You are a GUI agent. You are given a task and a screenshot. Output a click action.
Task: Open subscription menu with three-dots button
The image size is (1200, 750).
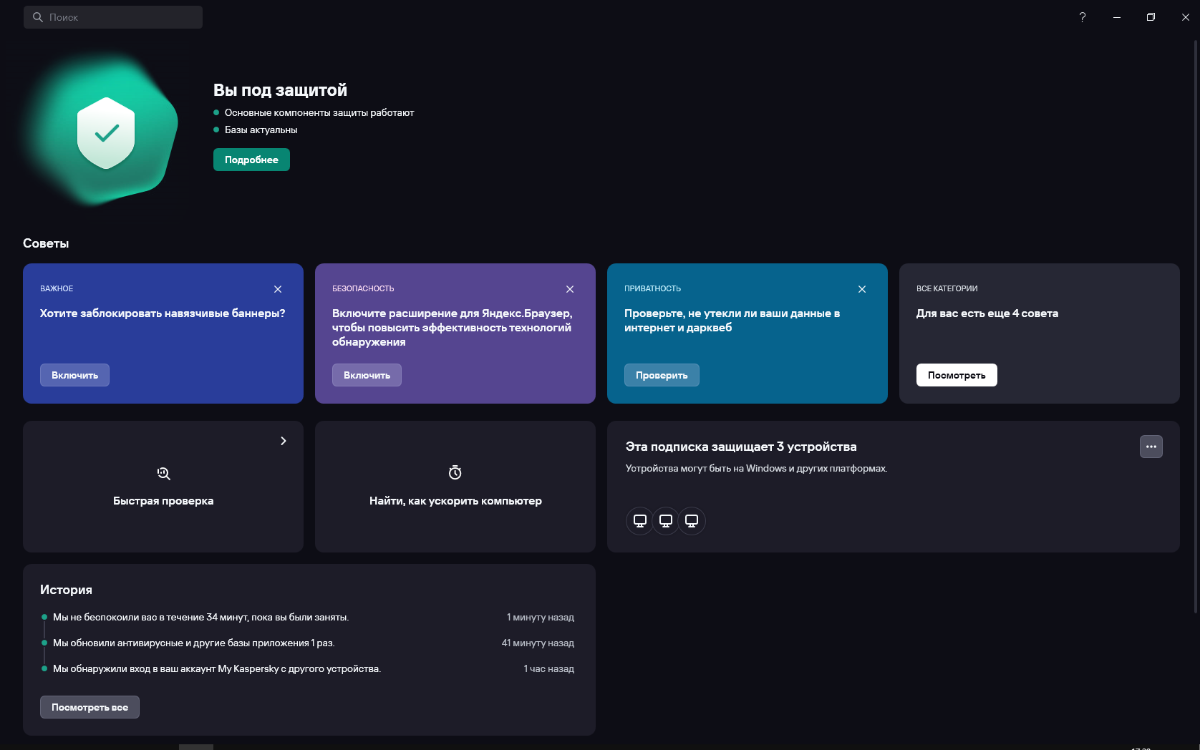(1151, 447)
